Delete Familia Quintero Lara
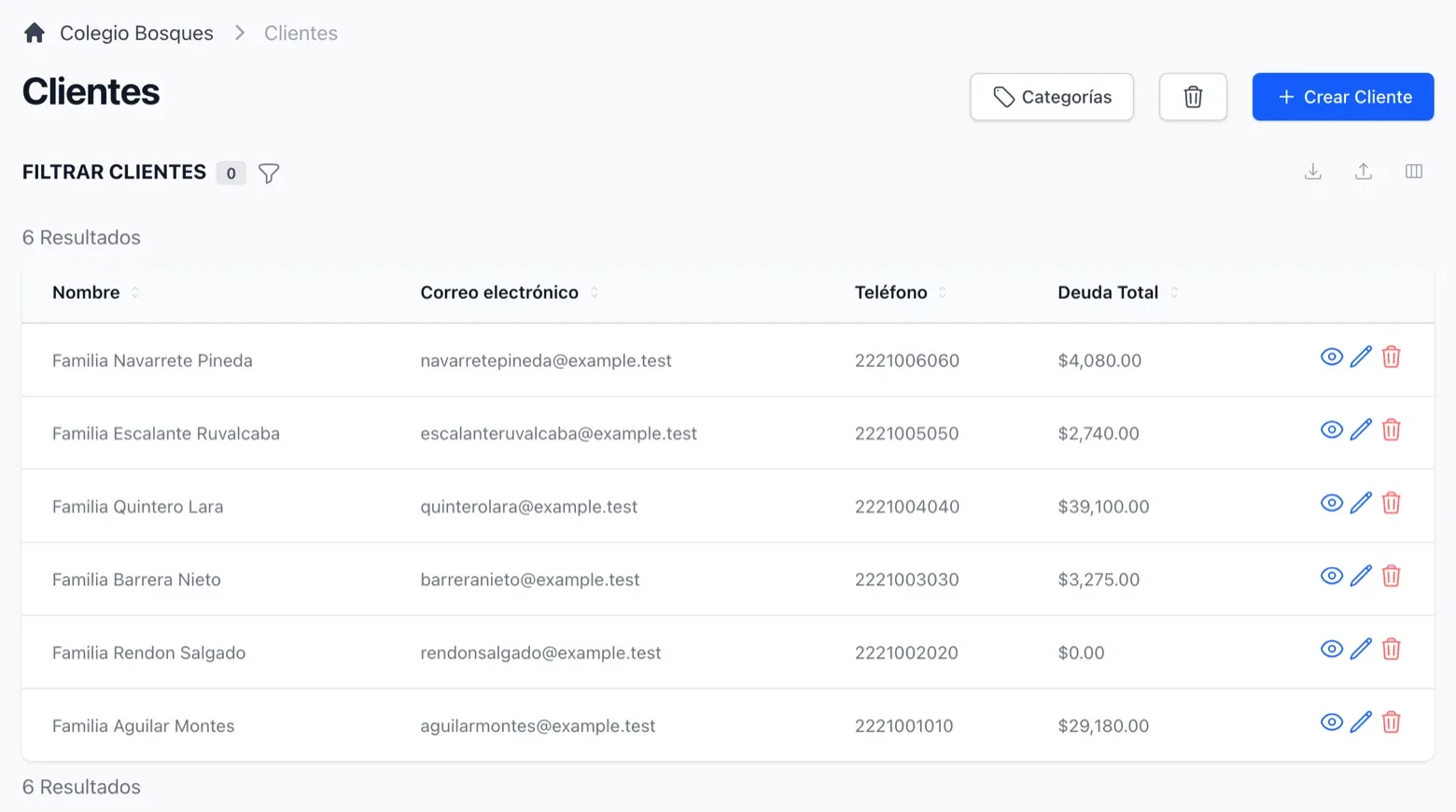Image resolution: width=1456 pixels, height=812 pixels. tap(1392, 503)
